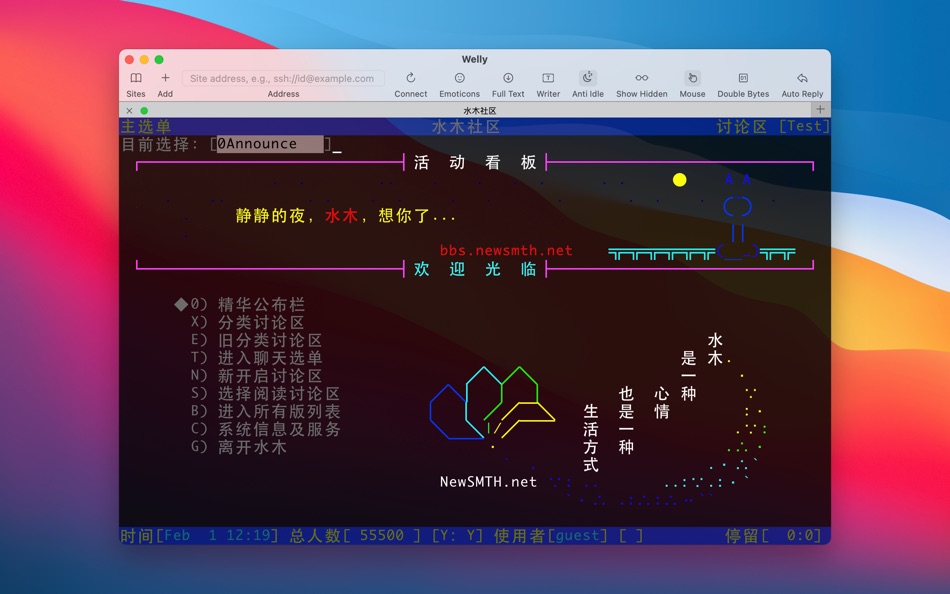Viewport: 950px width, 594px height.
Task: Click the yellow minimize window button
Action: (x=144, y=59)
